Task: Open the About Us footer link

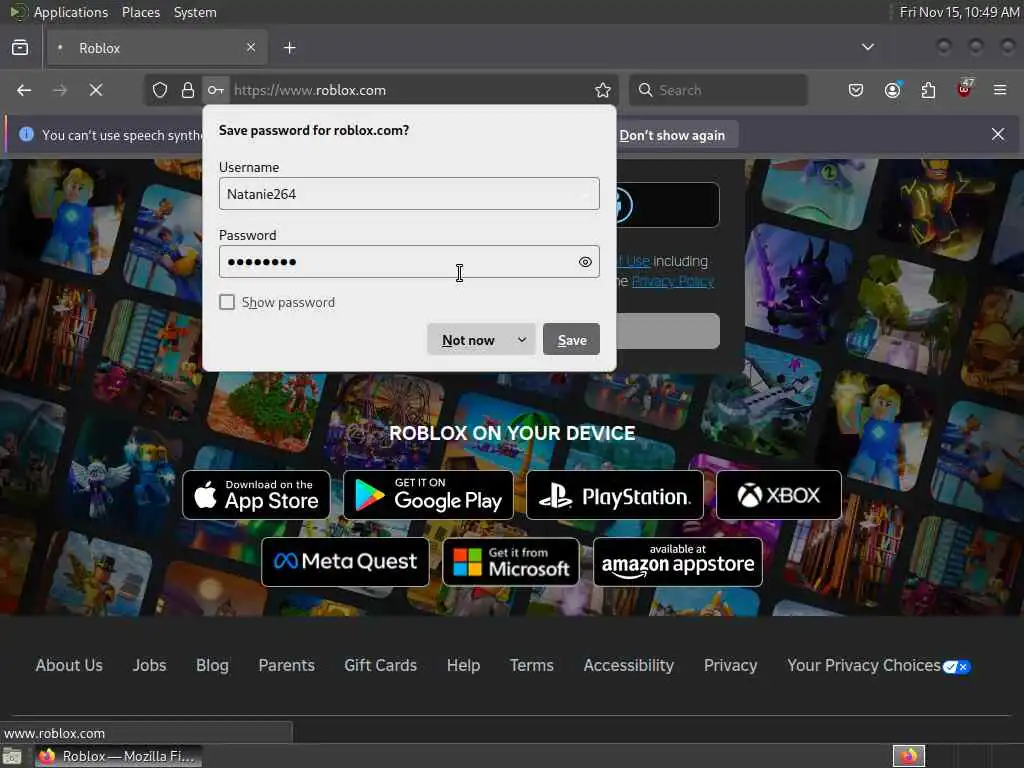Action: (x=69, y=665)
